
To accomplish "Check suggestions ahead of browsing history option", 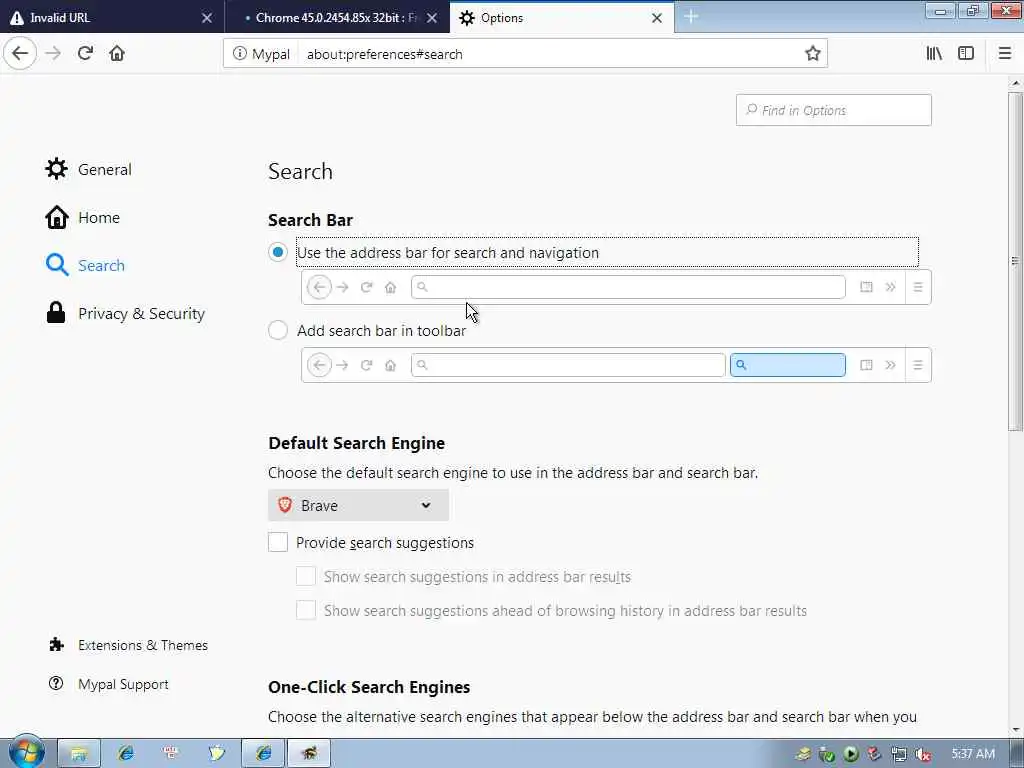I will [306, 610].
